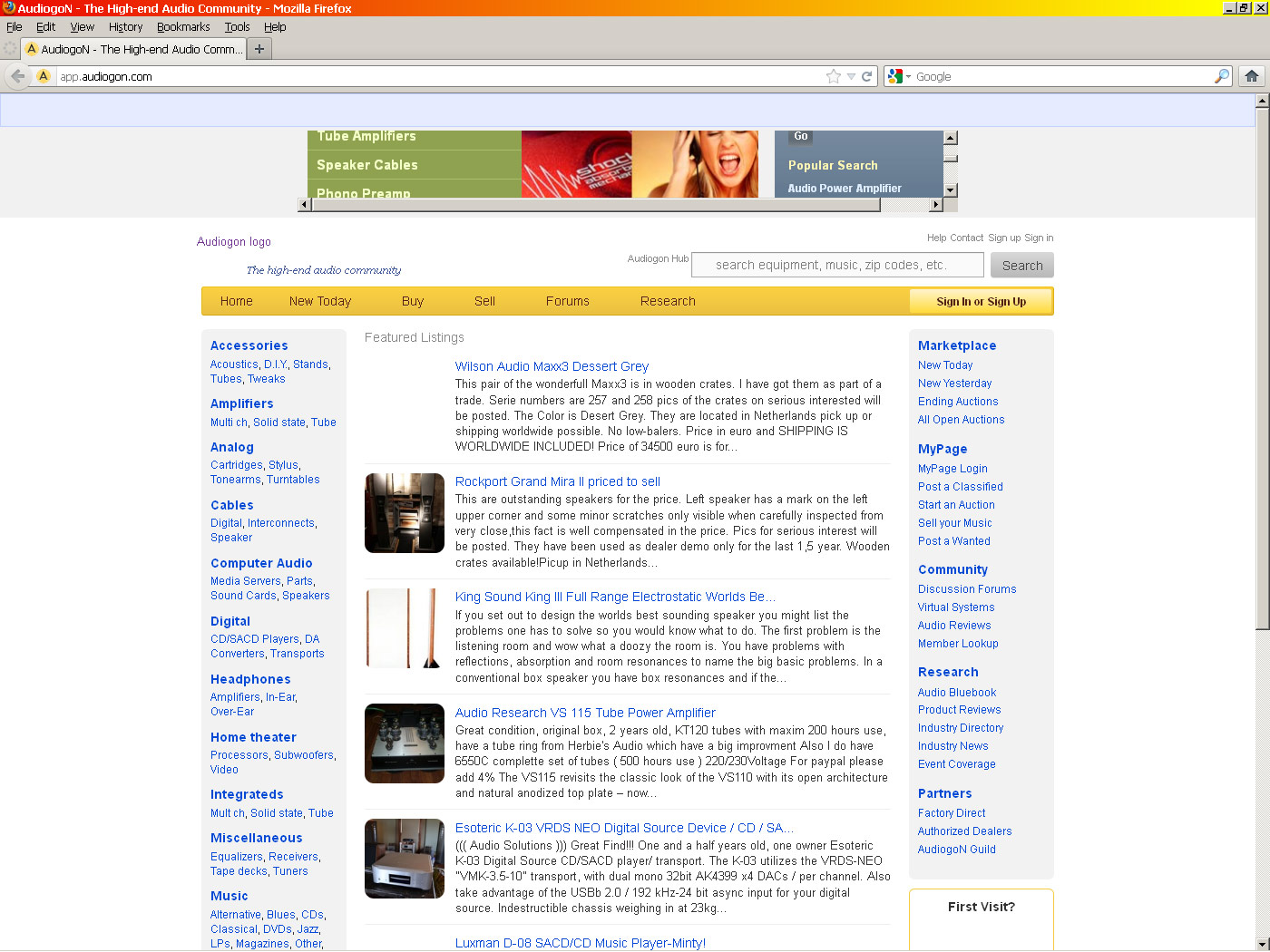Image resolution: width=1270 pixels, height=952 pixels.
Task: Open the Bookmarks menu
Action: [x=183, y=27]
